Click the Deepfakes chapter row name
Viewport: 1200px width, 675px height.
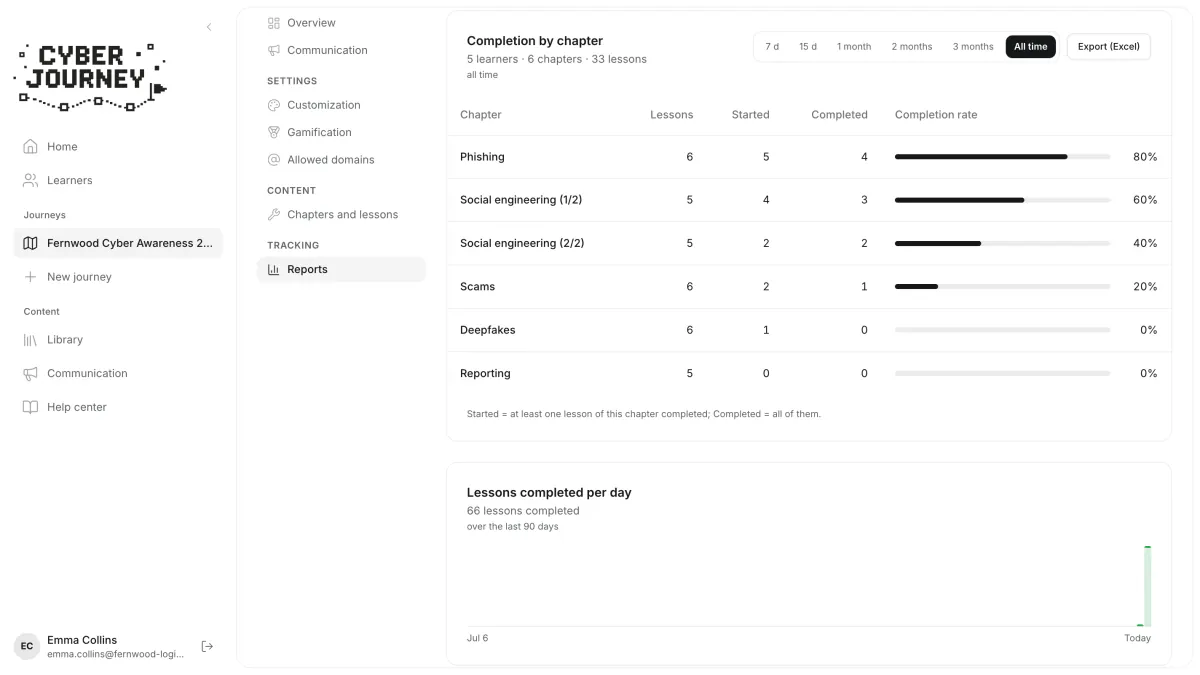(x=488, y=330)
